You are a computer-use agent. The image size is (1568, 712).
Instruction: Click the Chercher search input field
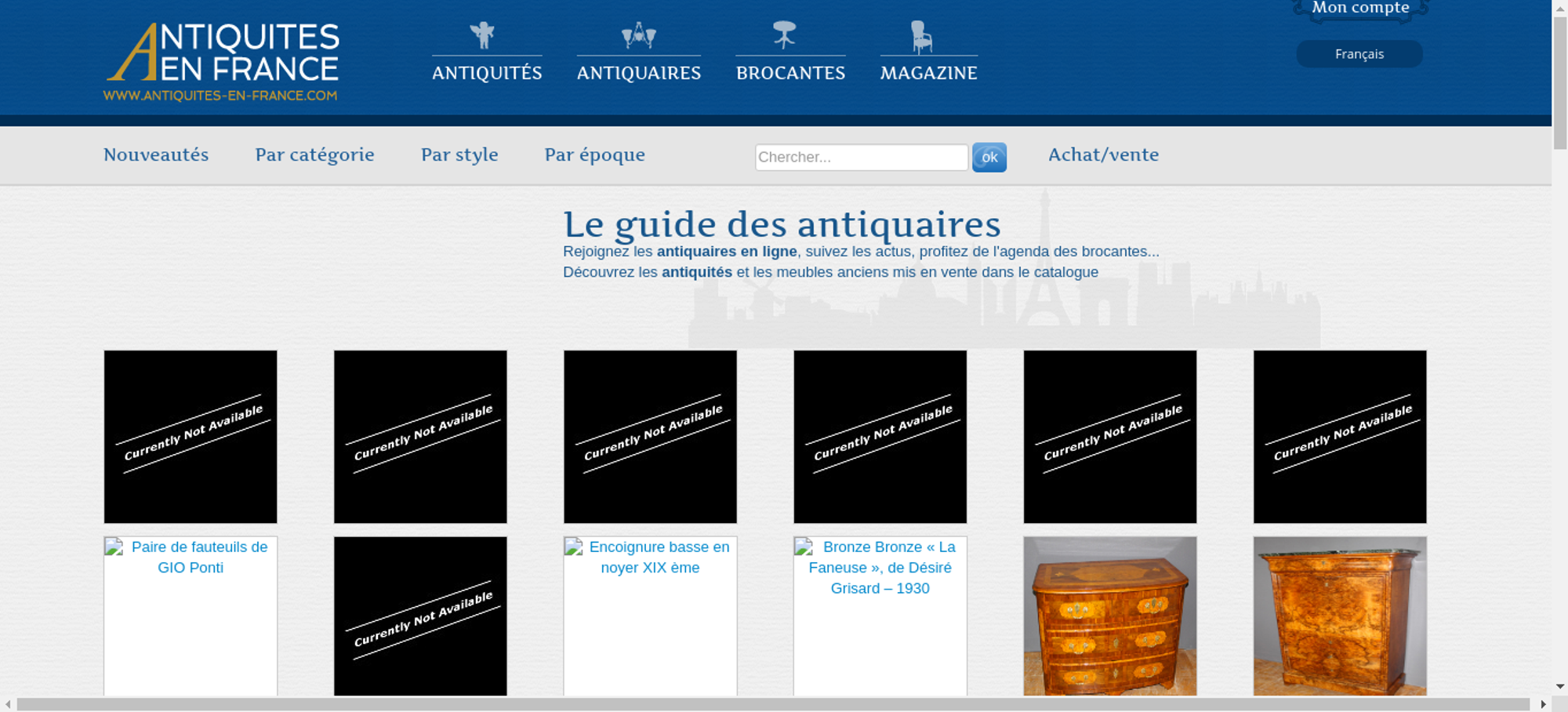(x=861, y=158)
